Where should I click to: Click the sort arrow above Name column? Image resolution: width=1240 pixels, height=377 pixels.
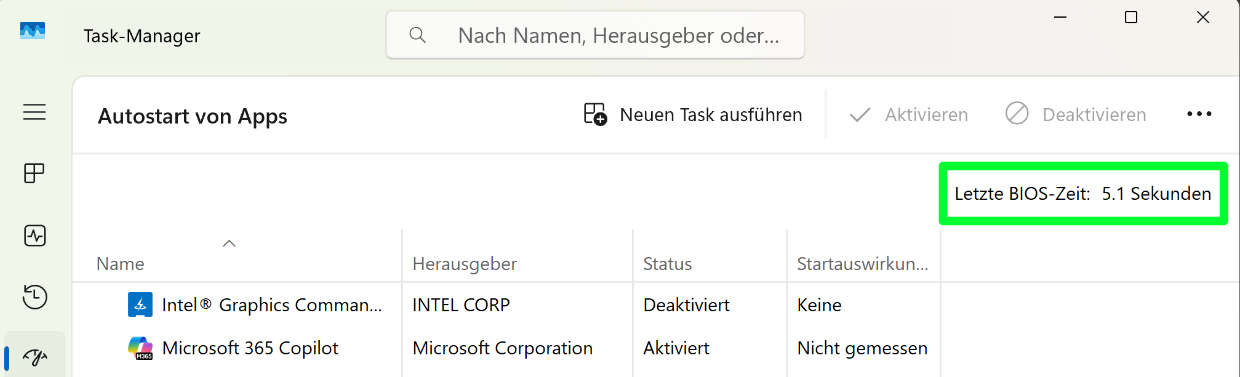tap(229, 243)
